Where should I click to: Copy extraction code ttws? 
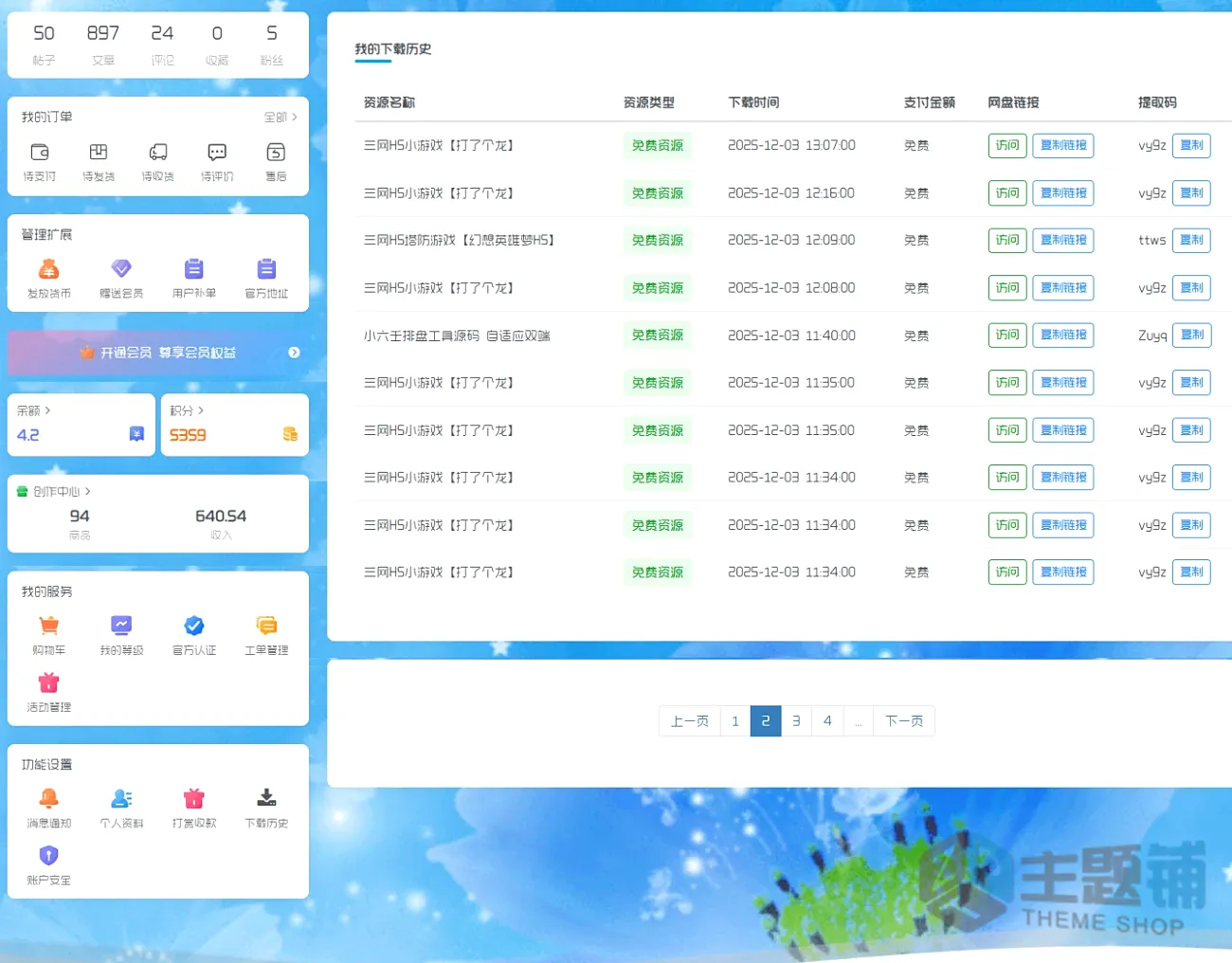coord(1191,240)
